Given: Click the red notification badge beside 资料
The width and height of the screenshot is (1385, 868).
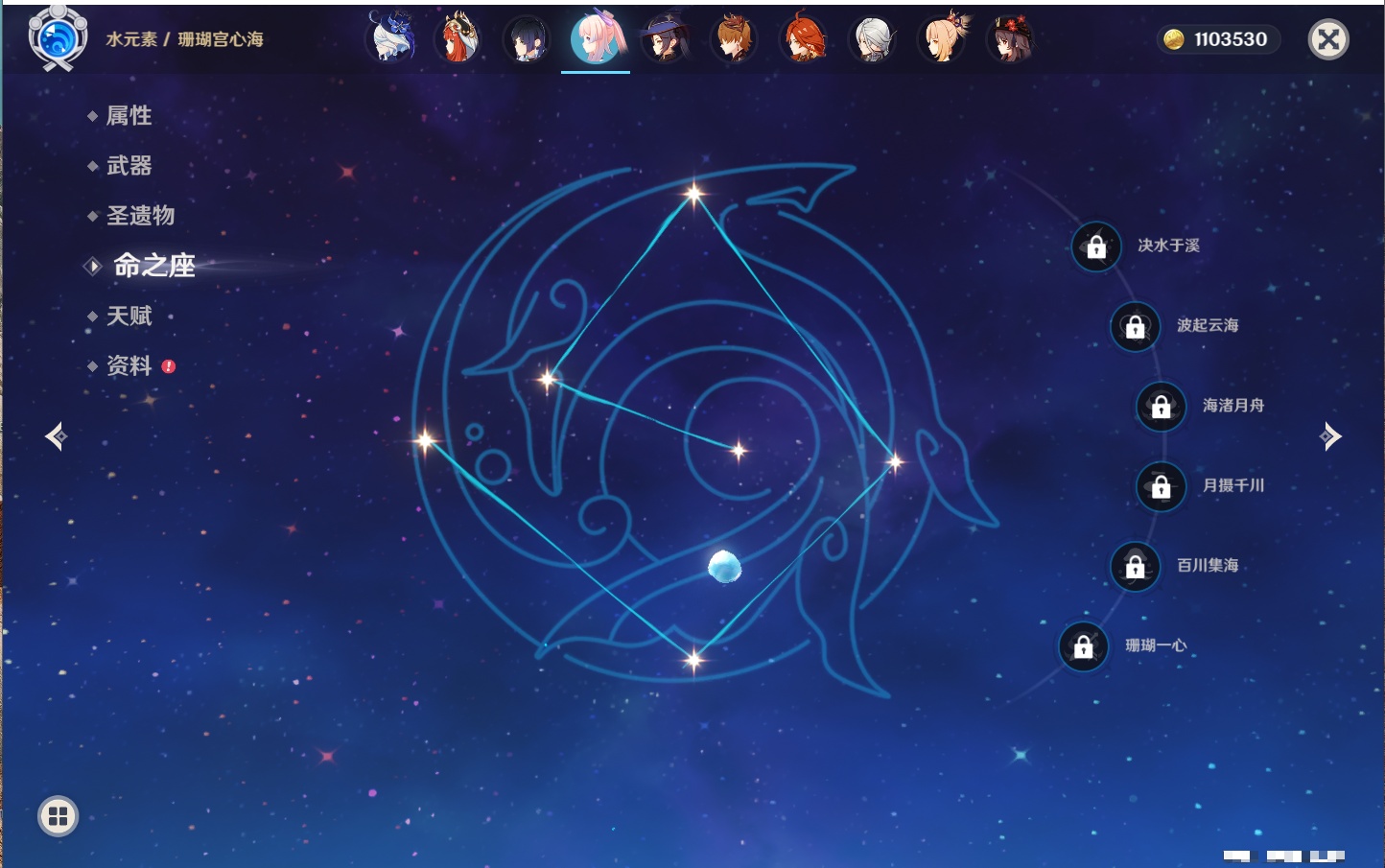Looking at the screenshot, I should [169, 366].
